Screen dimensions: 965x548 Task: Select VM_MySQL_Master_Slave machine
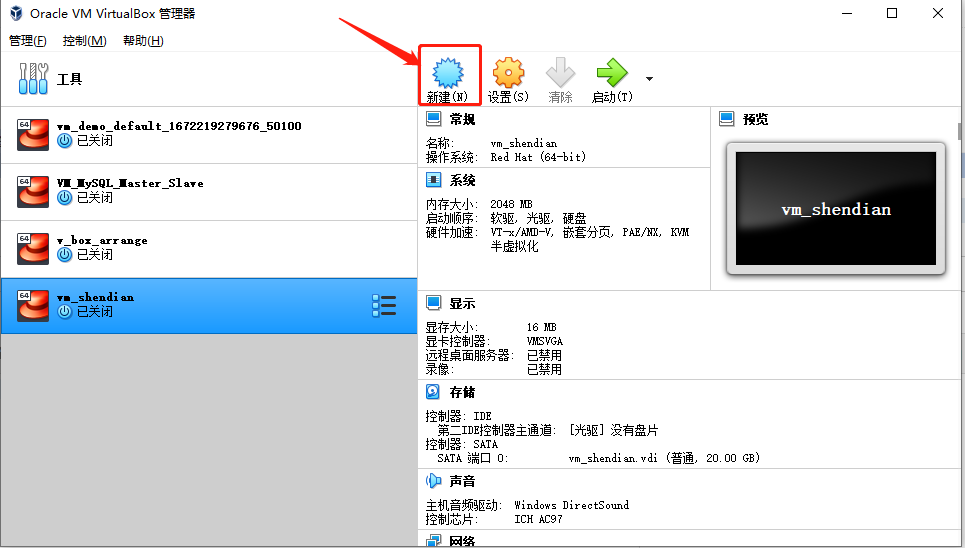tap(209, 192)
